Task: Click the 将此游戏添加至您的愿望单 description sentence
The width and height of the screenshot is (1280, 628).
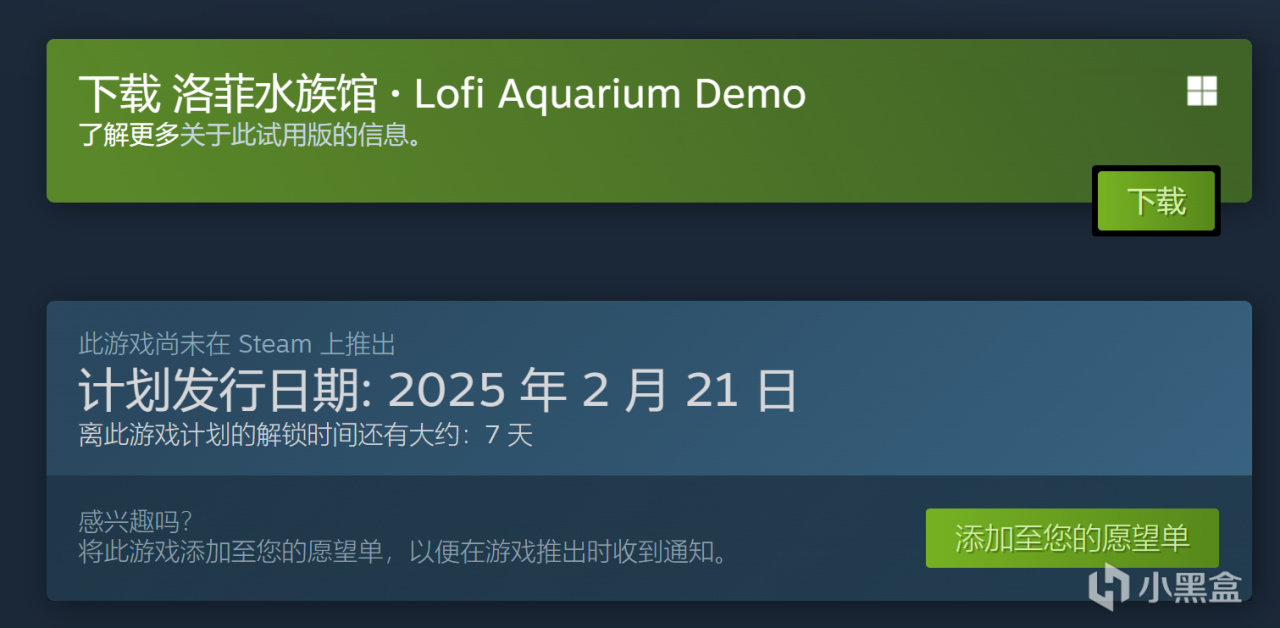Action: [x=403, y=551]
